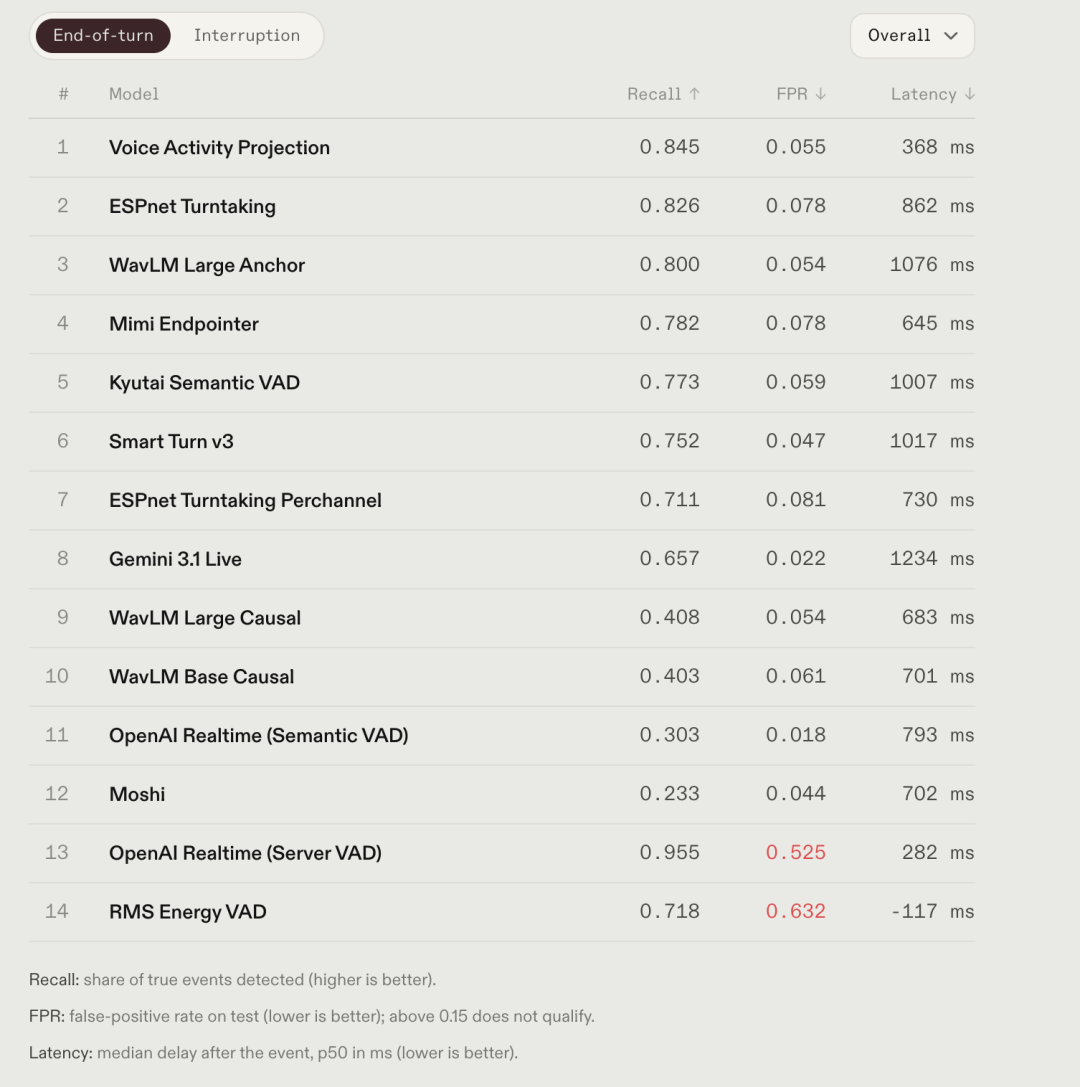Screen dimensions: 1080x1087
Task: Click FPR value 0.047
Action: click(x=796, y=441)
